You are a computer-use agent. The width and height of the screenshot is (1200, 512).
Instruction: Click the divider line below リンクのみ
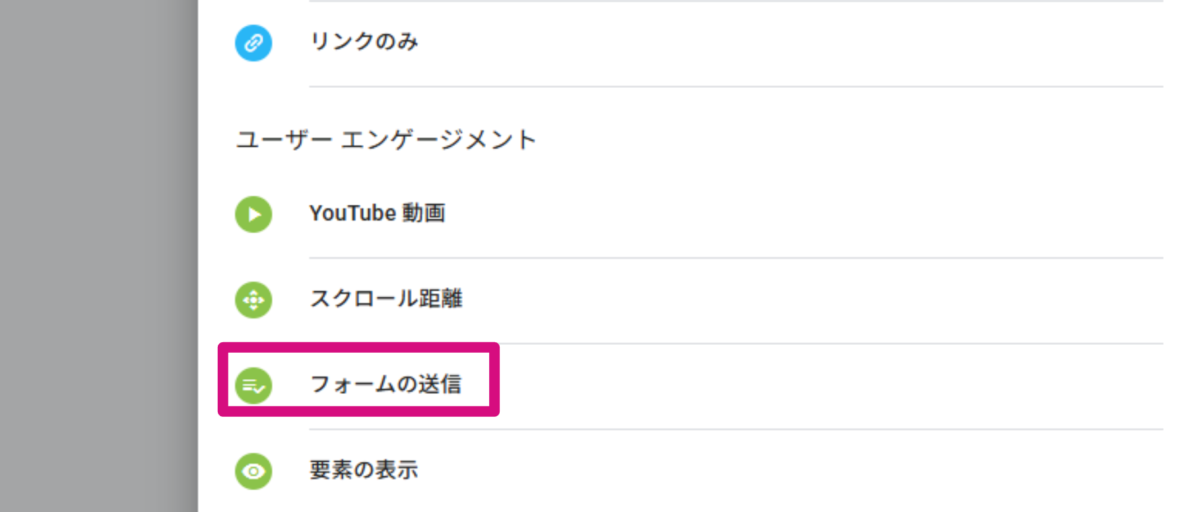pyautogui.click(x=736, y=87)
